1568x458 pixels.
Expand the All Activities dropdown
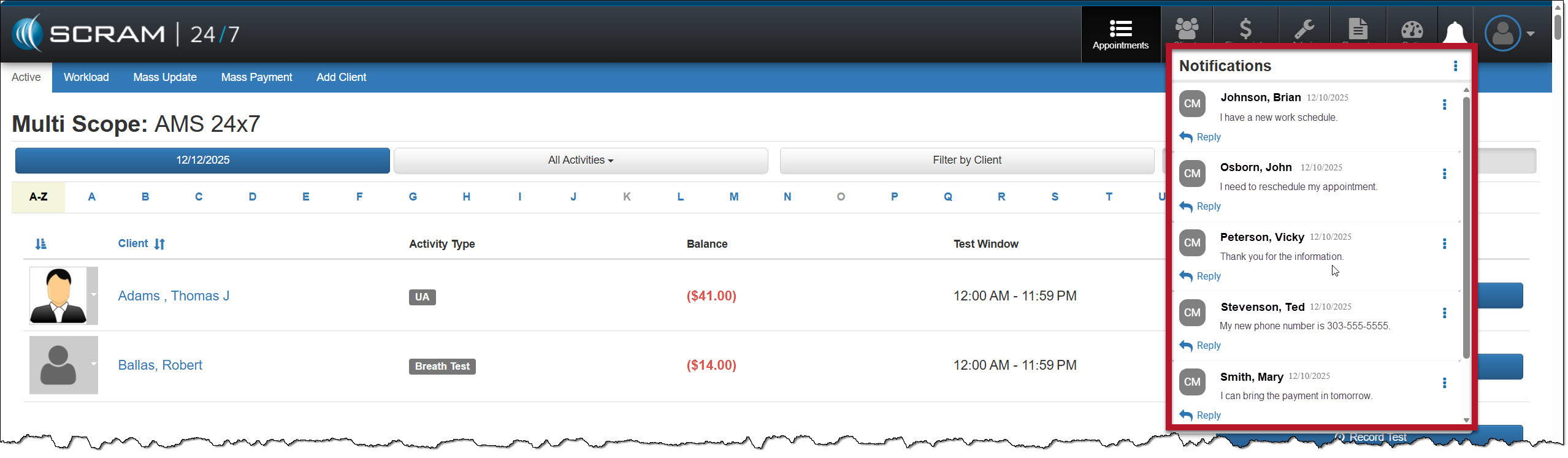pos(580,160)
